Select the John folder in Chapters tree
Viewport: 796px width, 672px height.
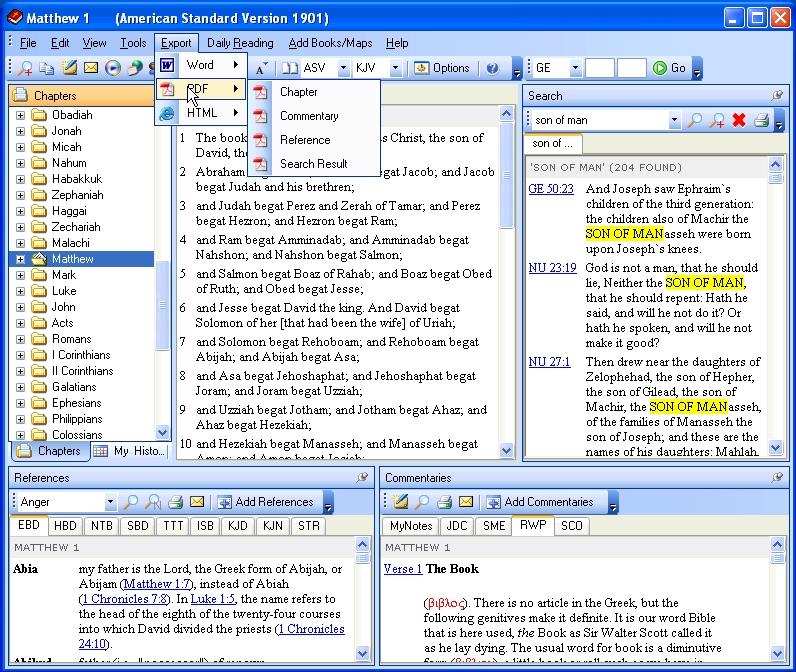pos(63,307)
